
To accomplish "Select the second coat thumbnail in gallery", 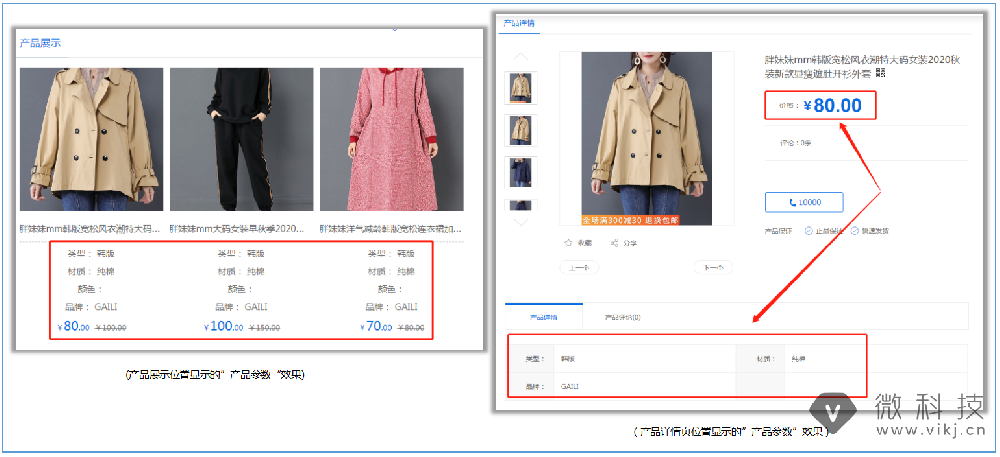I will click(522, 130).
